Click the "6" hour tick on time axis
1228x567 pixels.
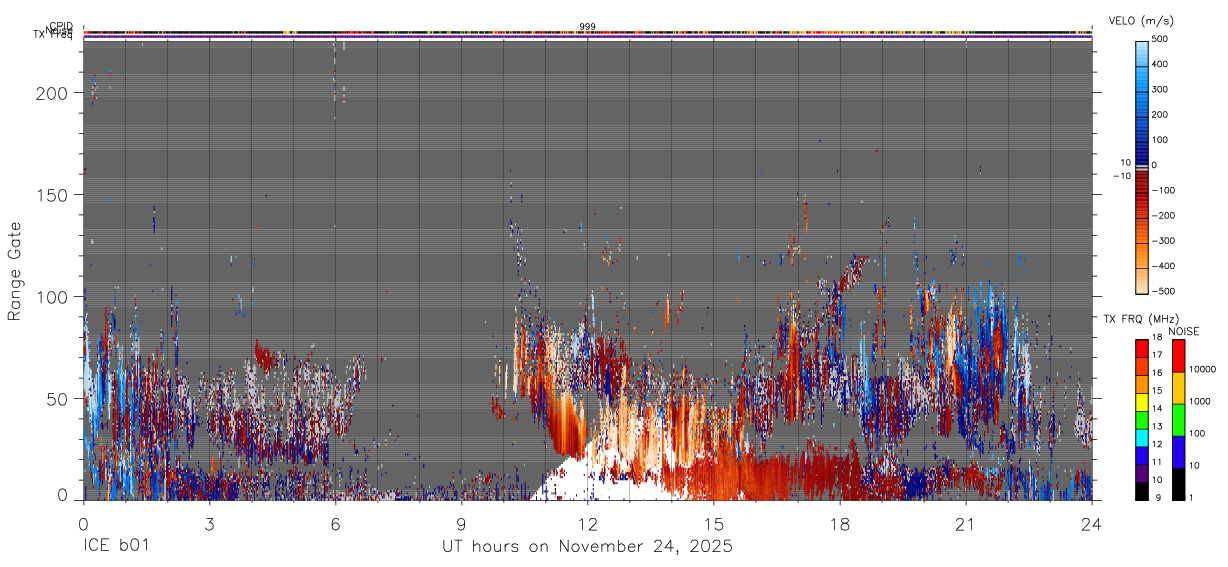[x=335, y=524]
